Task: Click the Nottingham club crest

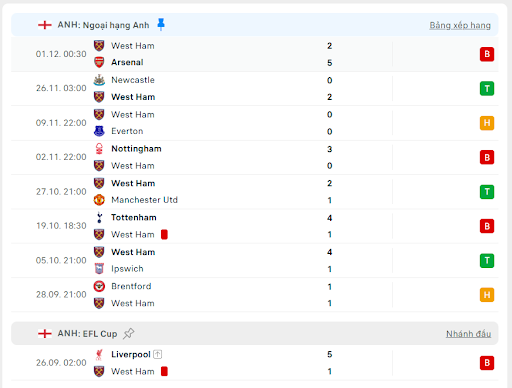Action: (99, 149)
